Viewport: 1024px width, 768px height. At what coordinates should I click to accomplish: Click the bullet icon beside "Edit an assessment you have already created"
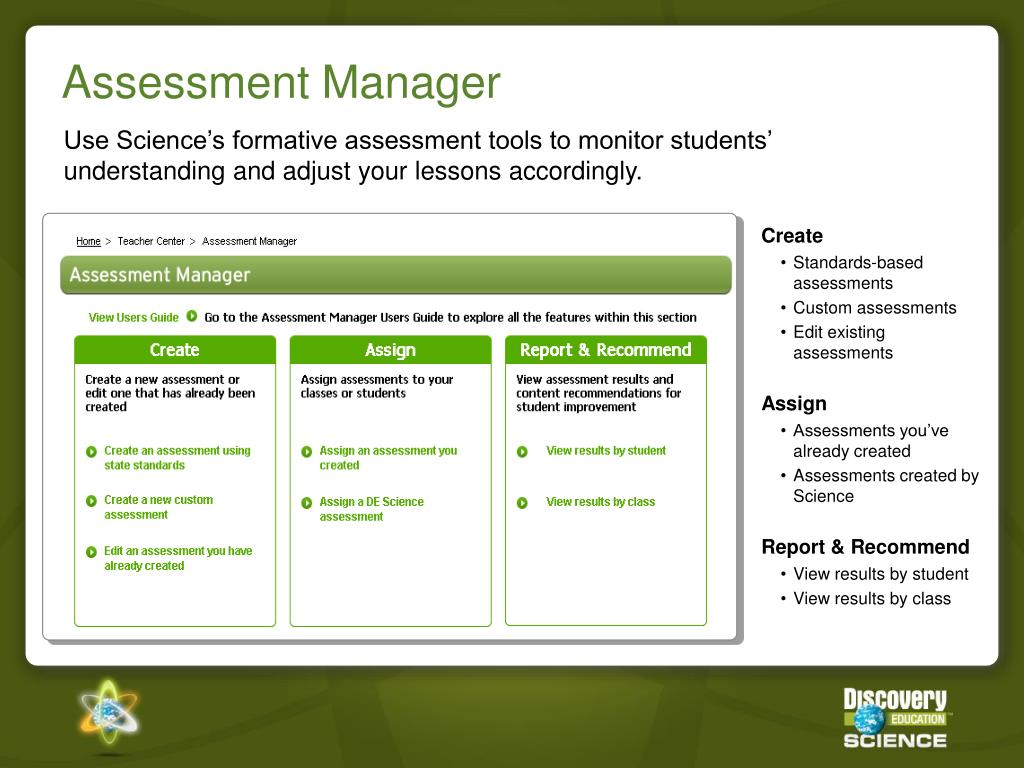(x=91, y=552)
